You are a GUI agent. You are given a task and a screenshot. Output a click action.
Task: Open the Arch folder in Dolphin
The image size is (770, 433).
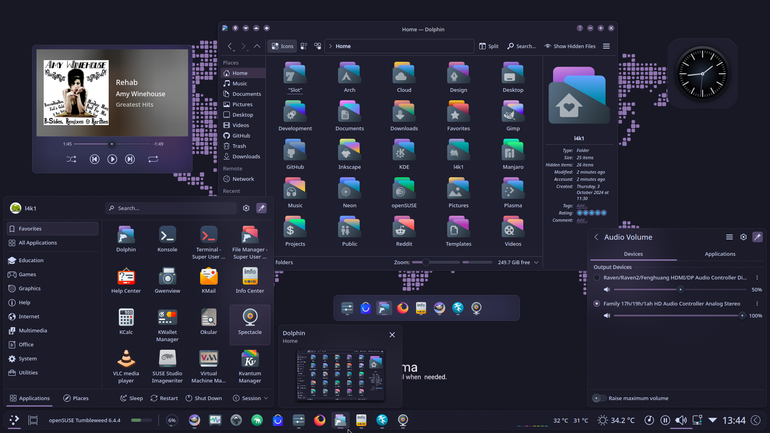(349, 78)
